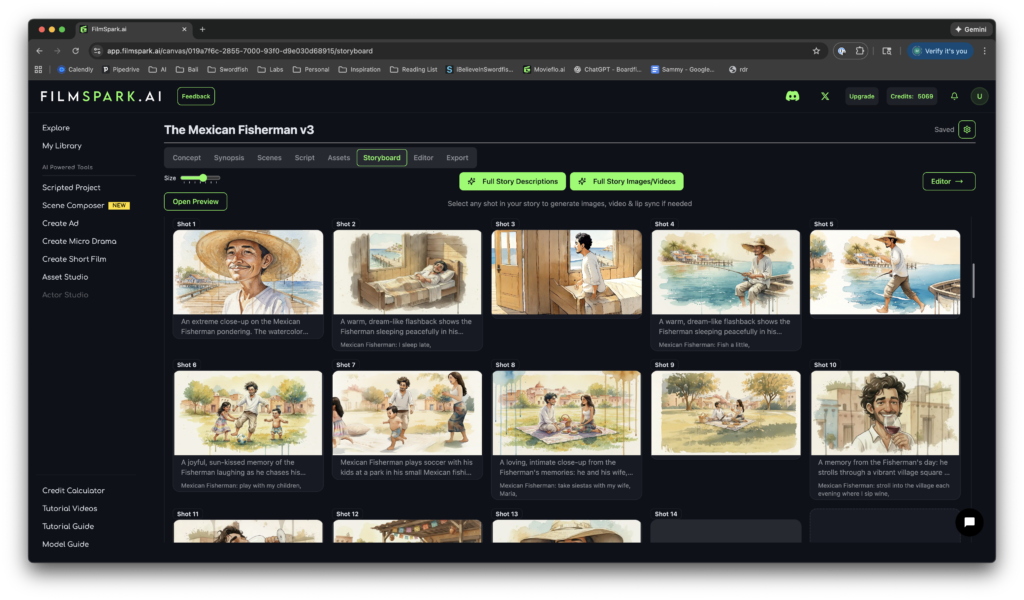Expand the Bali bookmarks folder

click(x=186, y=68)
